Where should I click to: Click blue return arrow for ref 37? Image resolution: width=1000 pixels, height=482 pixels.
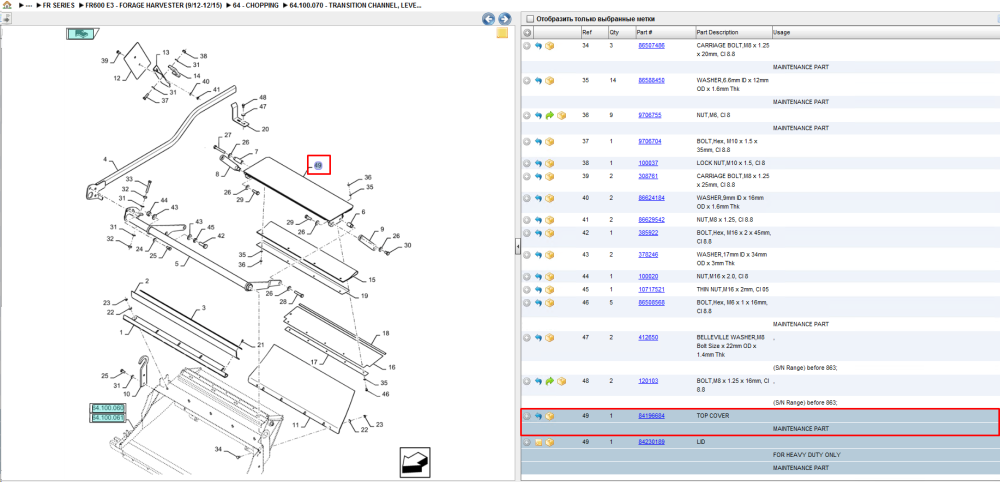click(538, 142)
